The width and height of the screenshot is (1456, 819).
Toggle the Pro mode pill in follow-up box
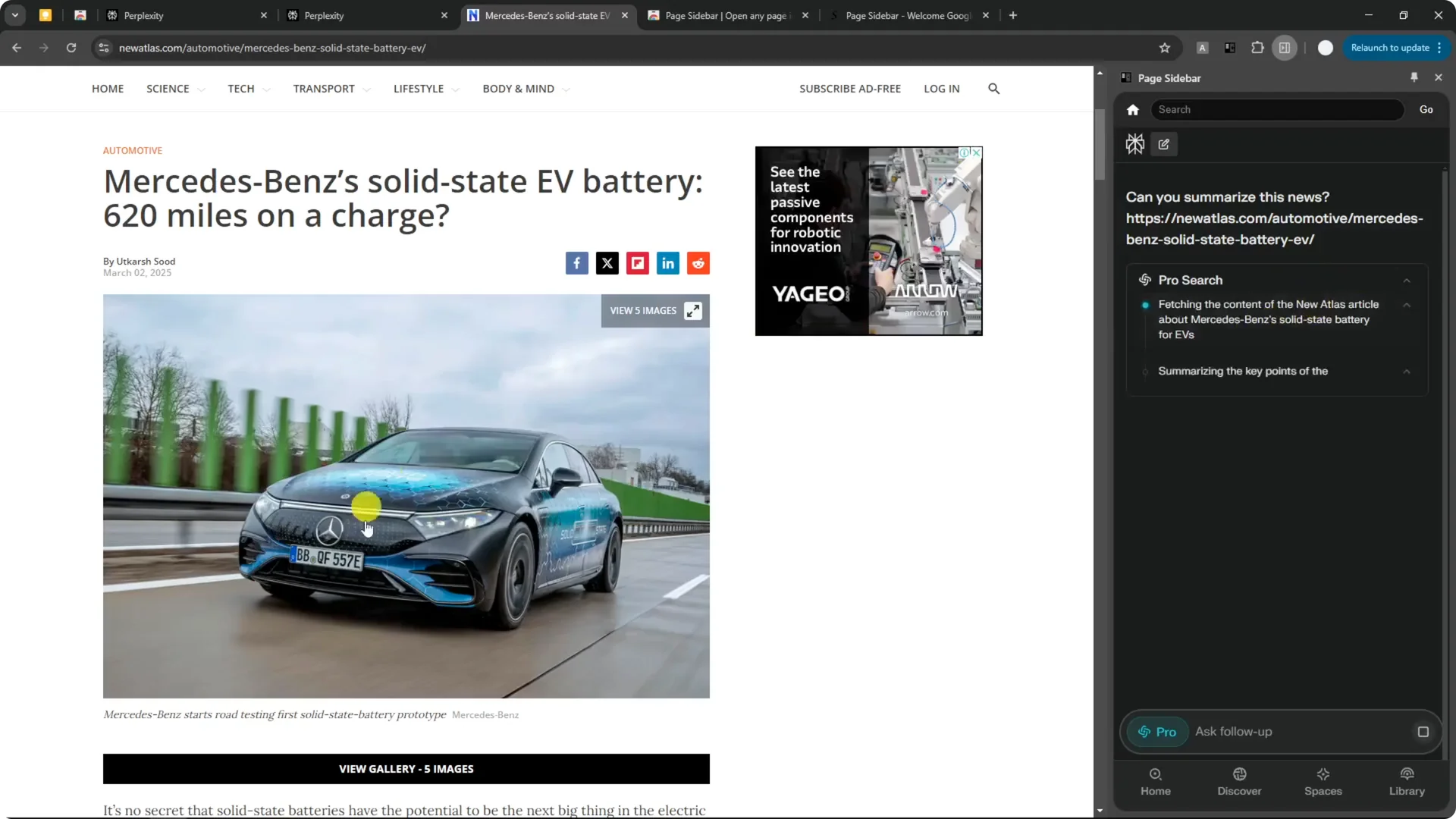point(1158,732)
